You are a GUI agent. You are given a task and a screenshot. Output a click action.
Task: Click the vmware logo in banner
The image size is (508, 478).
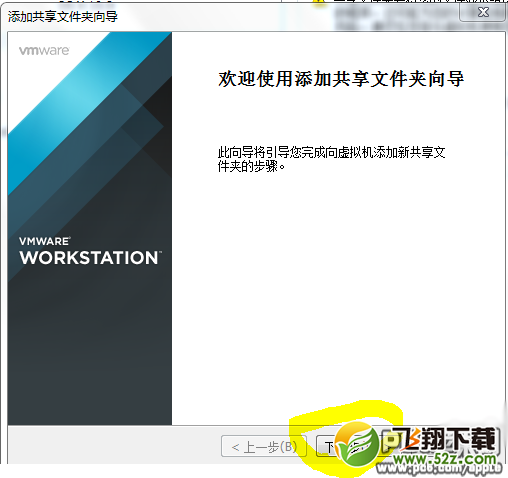point(44,51)
